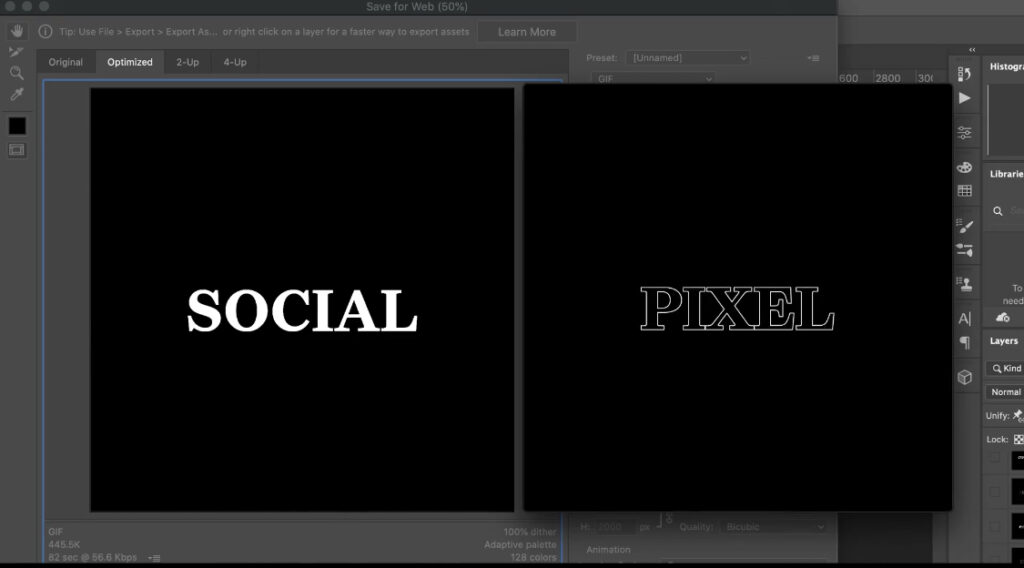
Task: Open the optimize menu beside Preset
Action: (x=813, y=58)
